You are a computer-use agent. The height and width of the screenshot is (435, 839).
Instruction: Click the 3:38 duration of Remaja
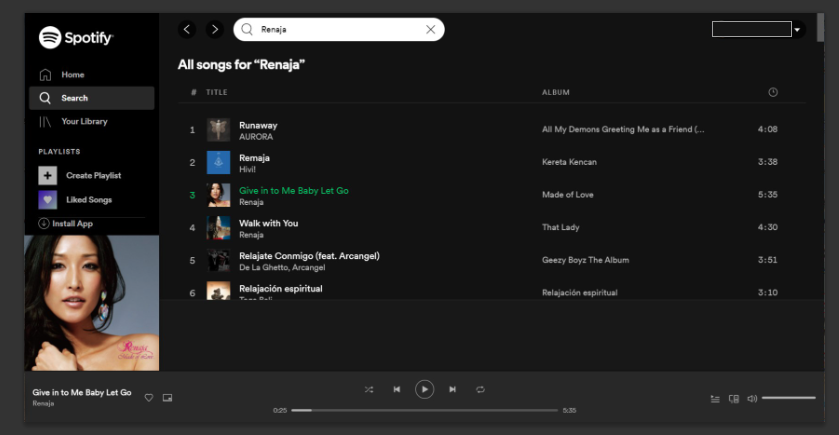(x=767, y=162)
